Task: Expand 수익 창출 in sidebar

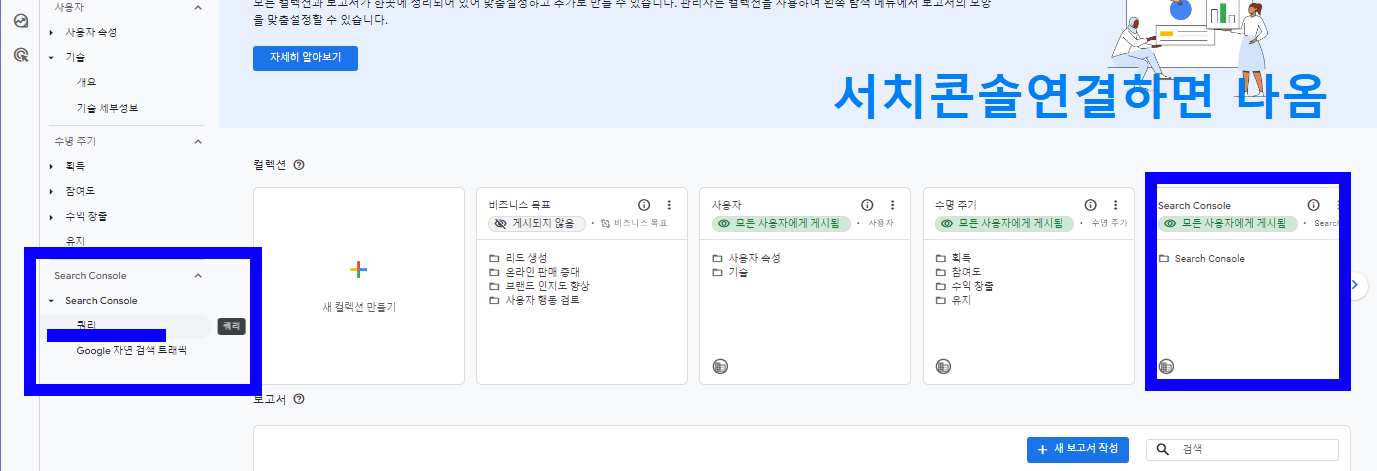Action: 52,216
